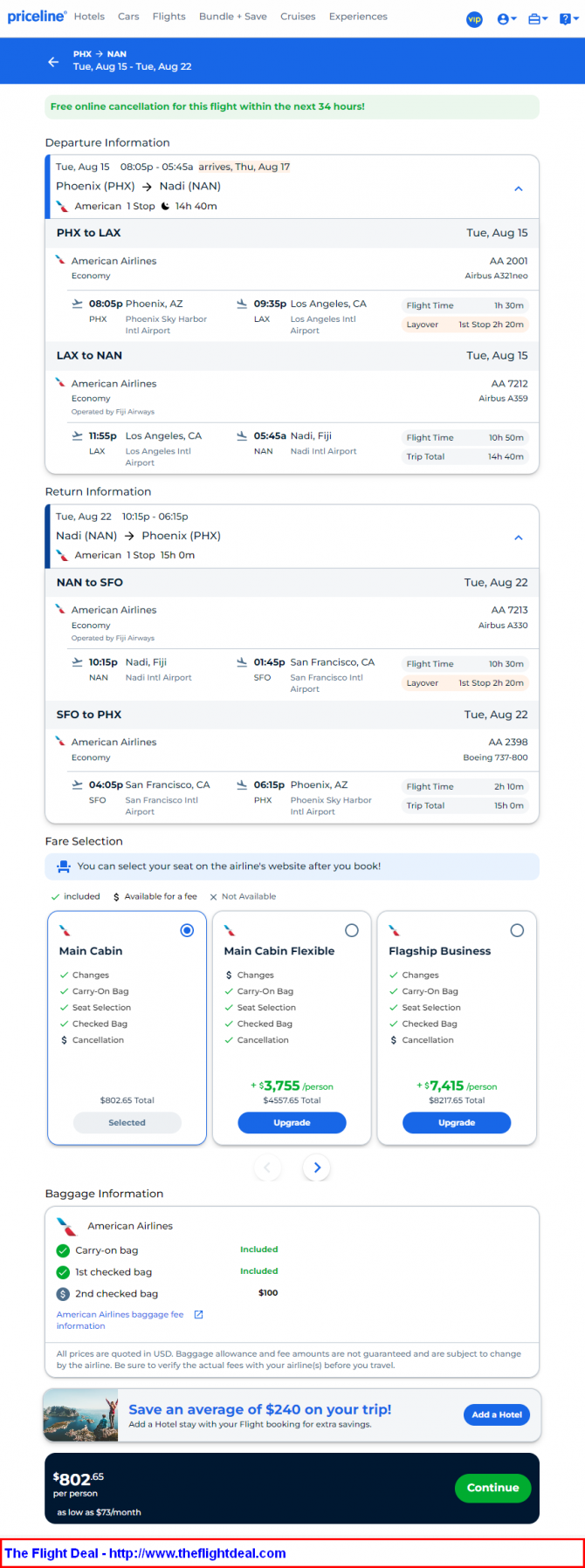Click the landing icon beside 06:15p Phoenix
This screenshot has width=585, height=1568.
(x=242, y=784)
